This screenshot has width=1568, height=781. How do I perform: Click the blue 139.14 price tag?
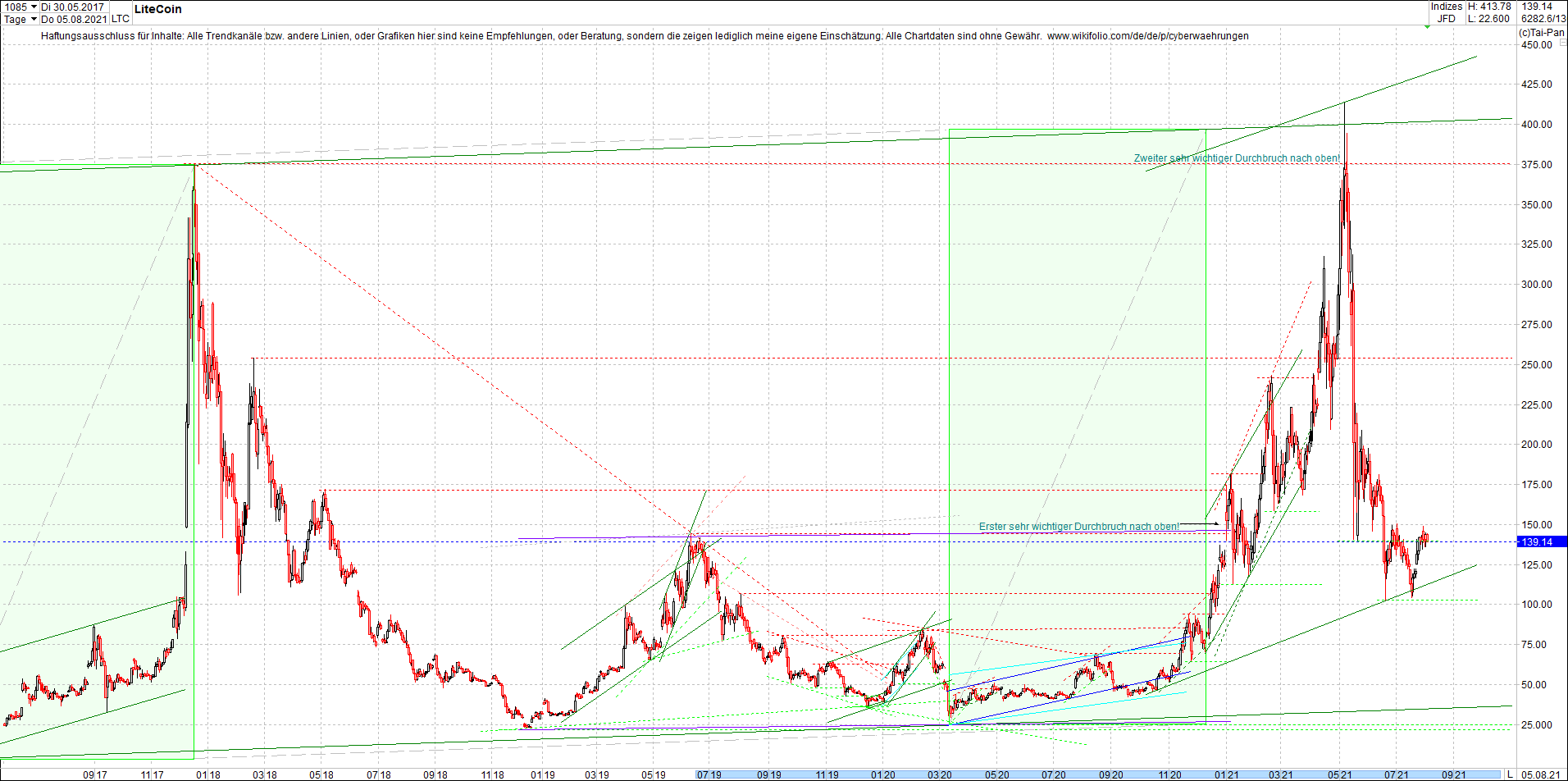pyautogui.click(x=1542, y=541)
